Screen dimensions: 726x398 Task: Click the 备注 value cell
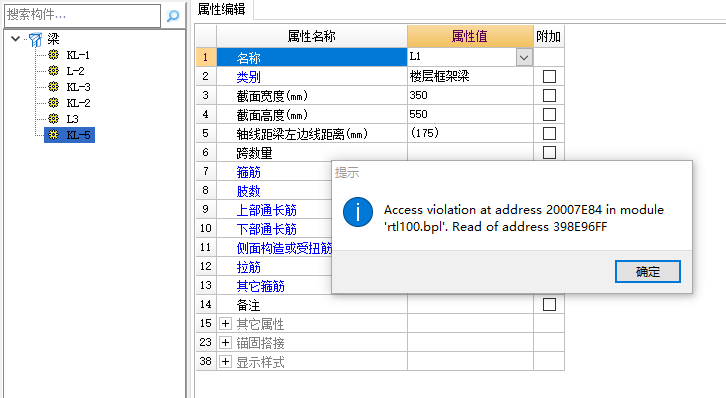pos(470,305)
